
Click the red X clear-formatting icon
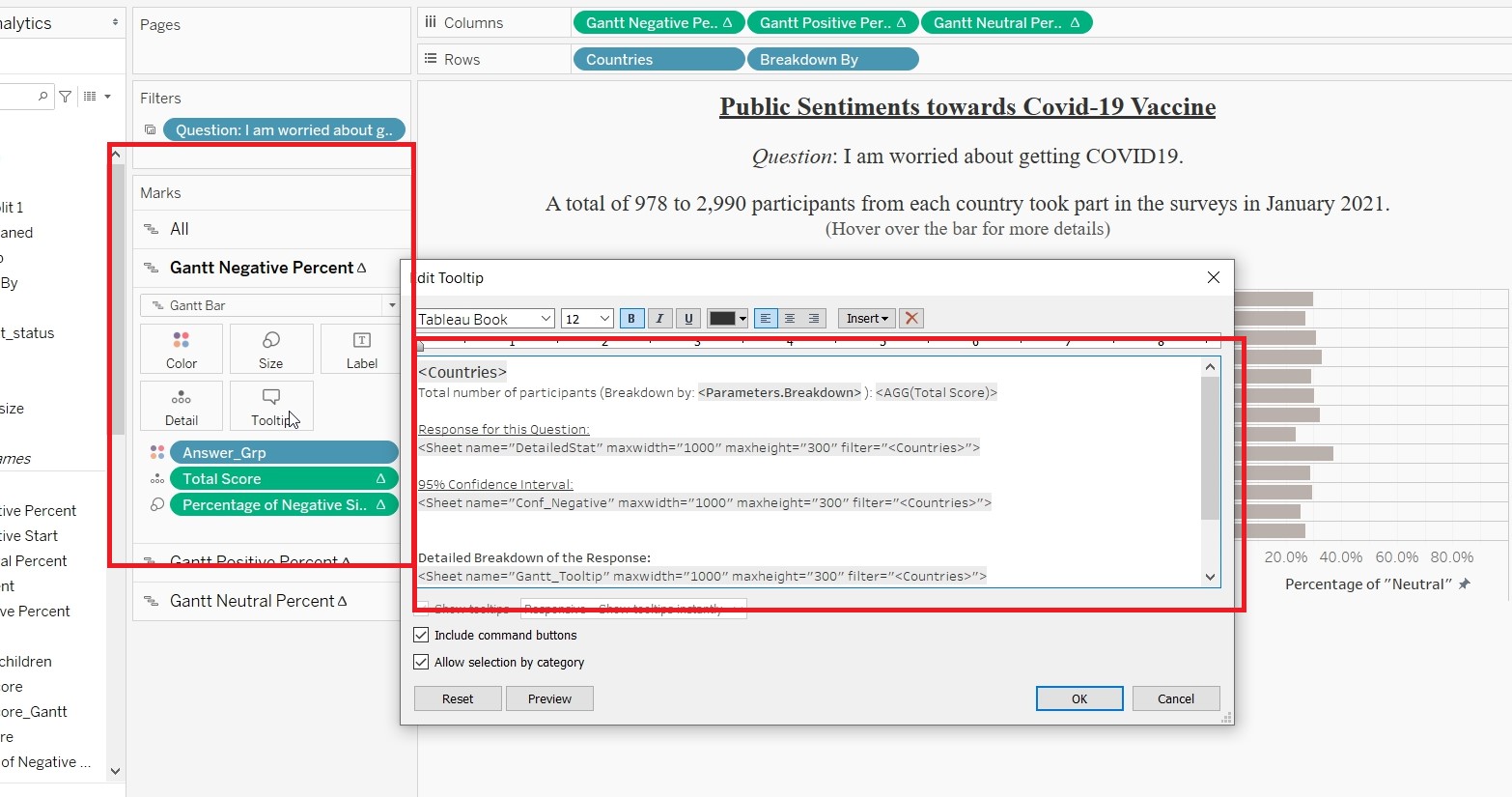(x=911, y=318)
